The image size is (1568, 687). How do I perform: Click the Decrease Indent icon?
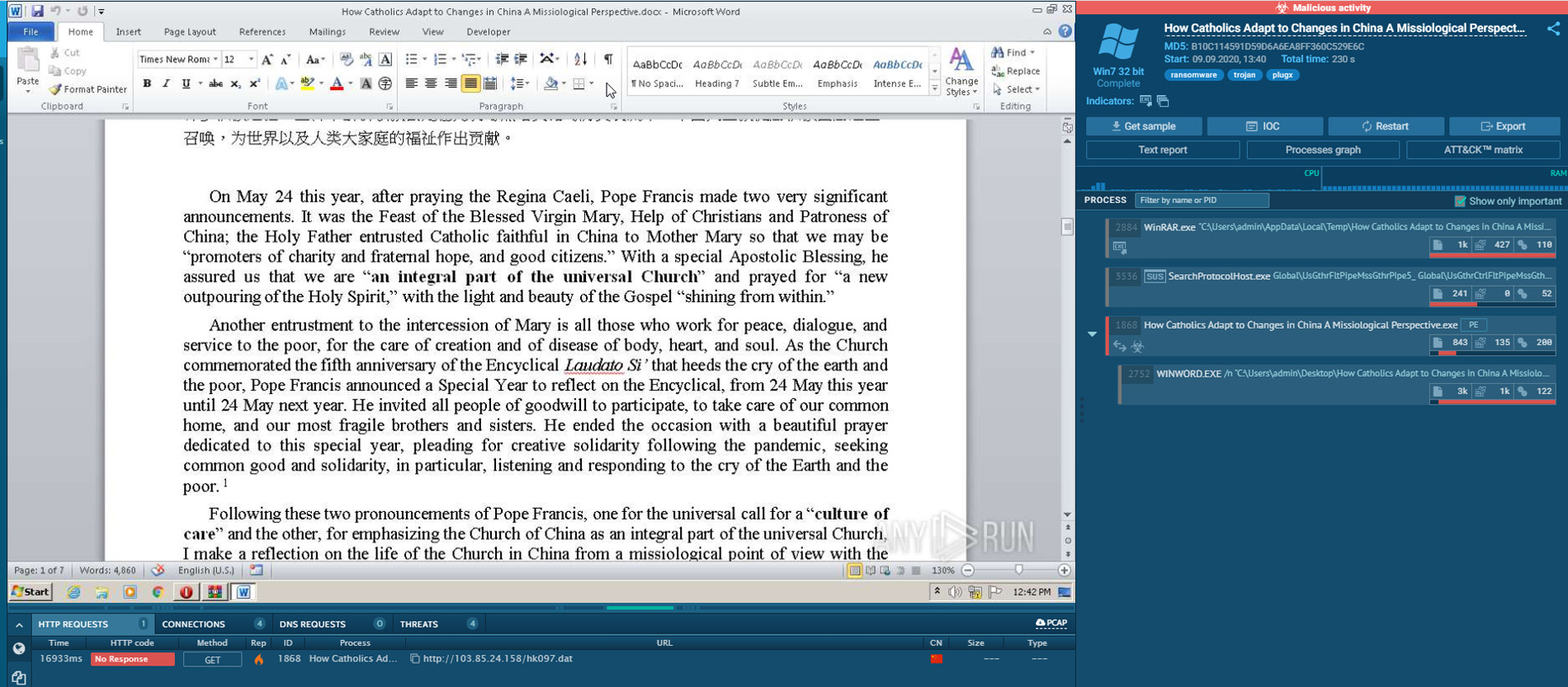tap(502, 59)
